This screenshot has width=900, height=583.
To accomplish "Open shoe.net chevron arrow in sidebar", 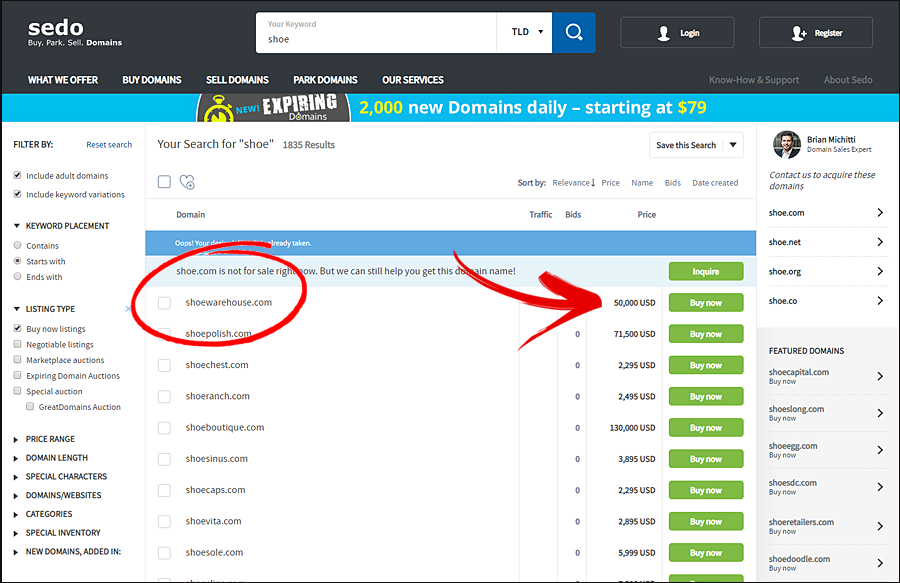I will pyautogui.click(x=880, y=242).
